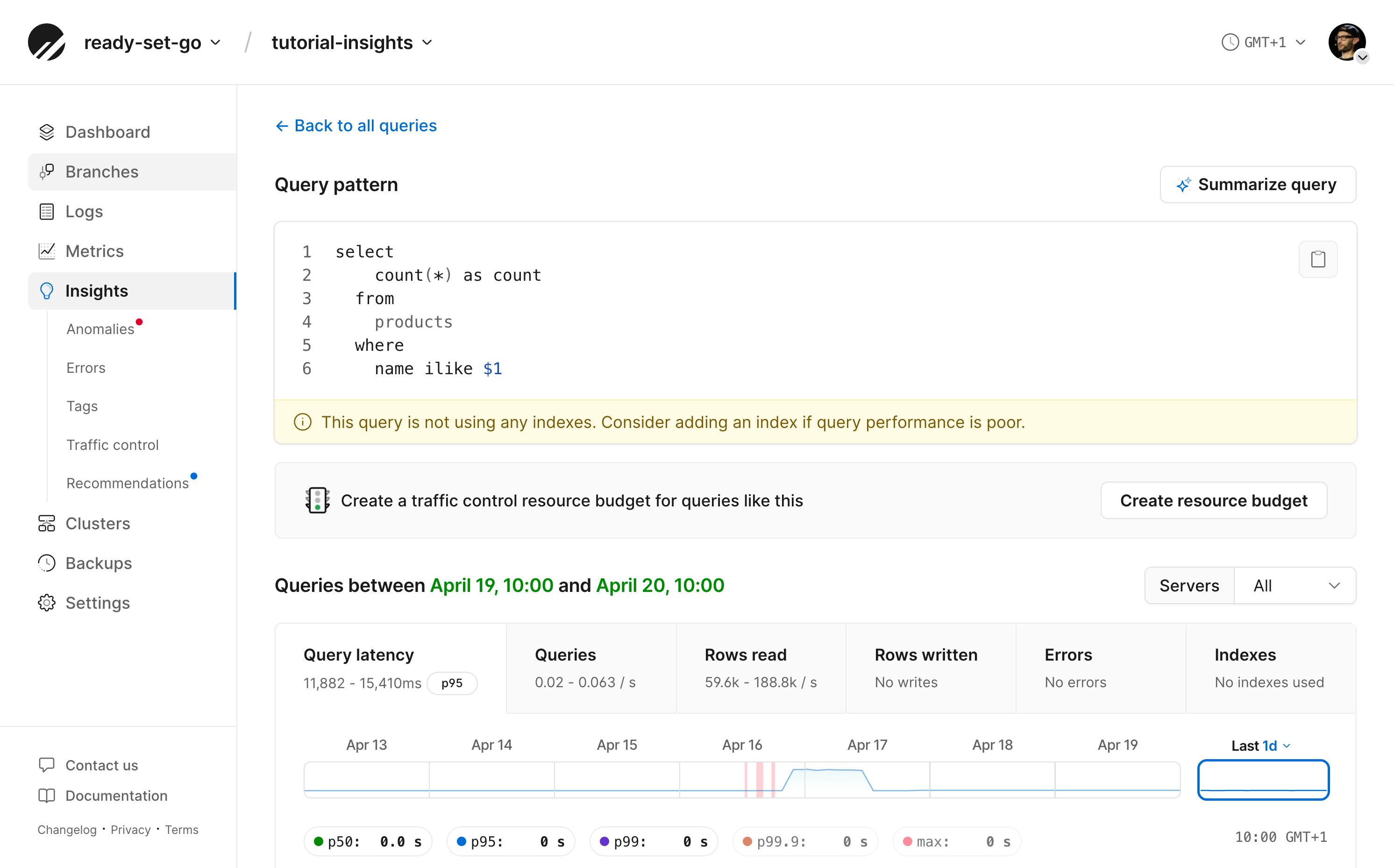1394x868 pixels.
Task: Click the sparkle icon on Summarize query
Action: [1183, 185]
